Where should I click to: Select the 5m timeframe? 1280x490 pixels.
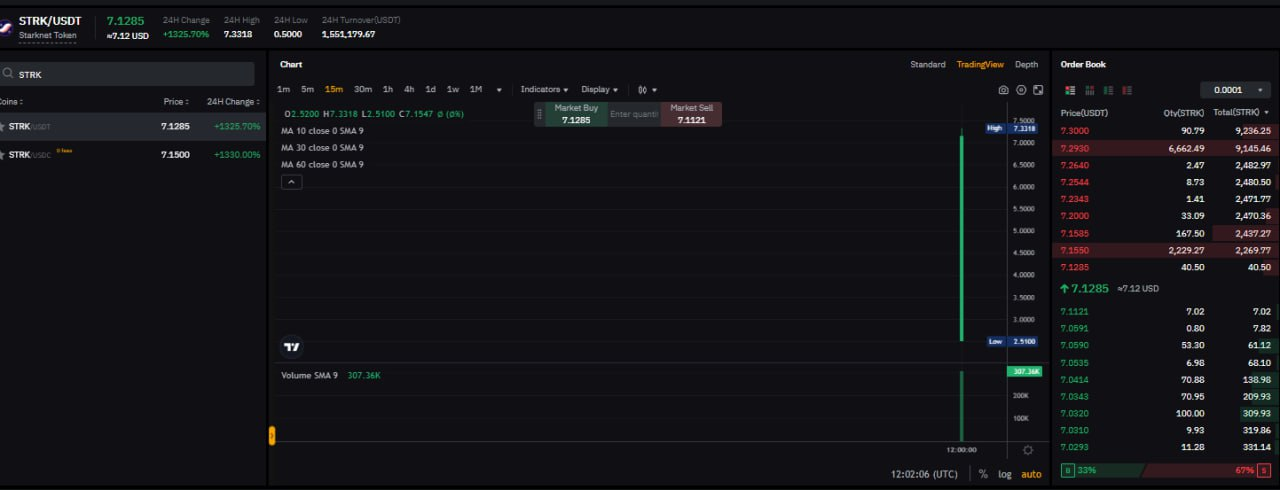308,90
